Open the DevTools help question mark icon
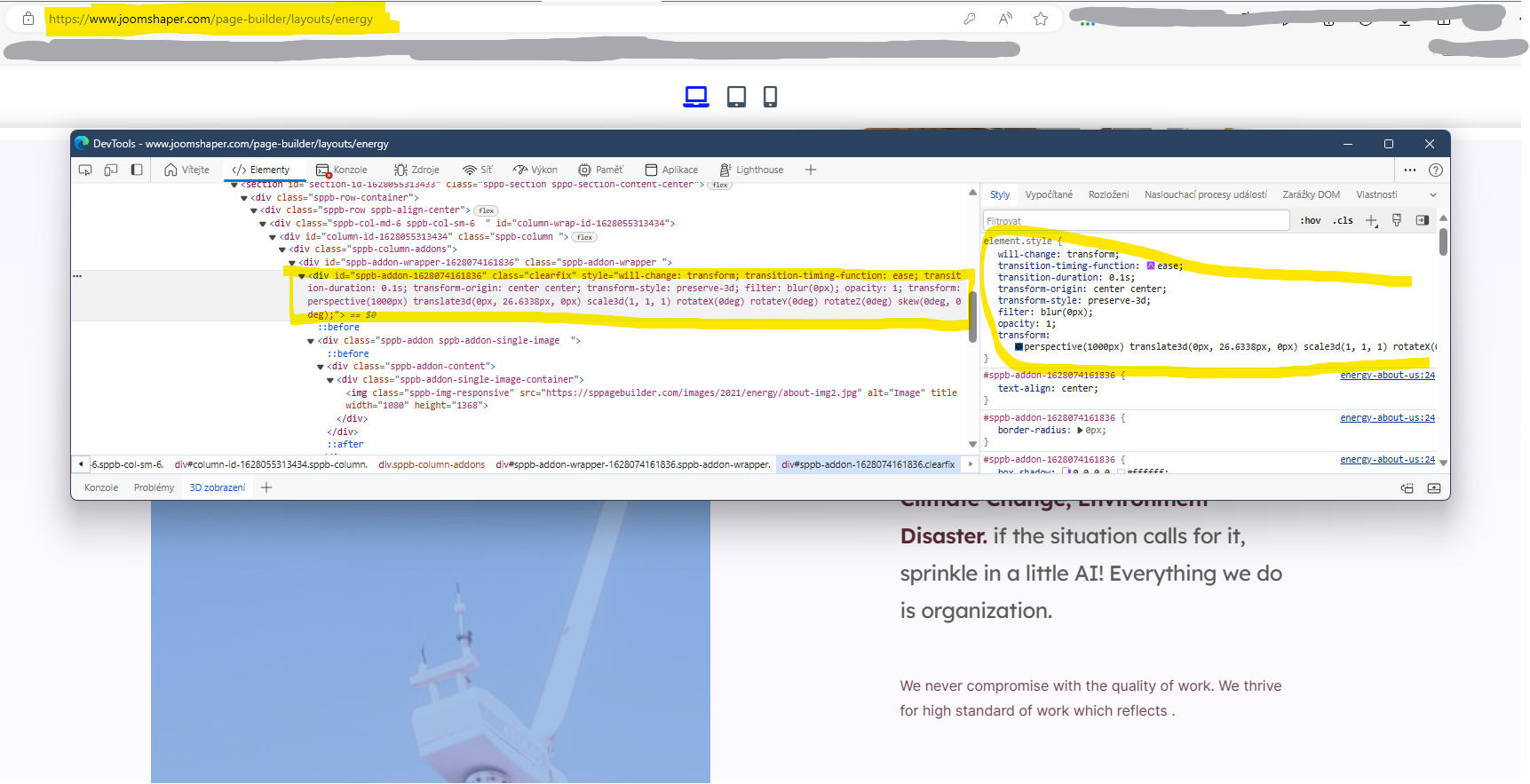 (1436, 170)
